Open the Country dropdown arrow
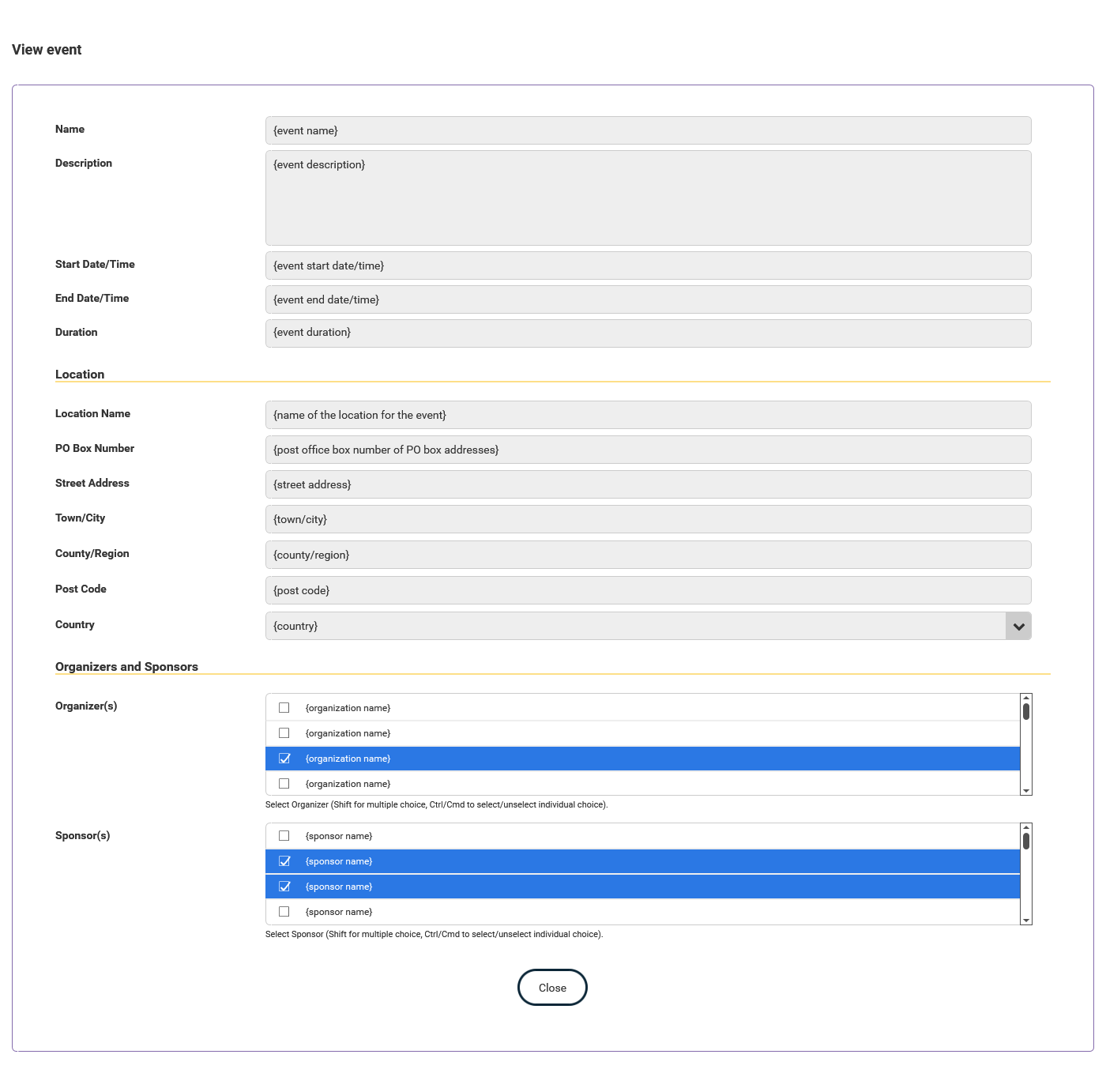The image size is (1106, 1092). click(1018, 626)
